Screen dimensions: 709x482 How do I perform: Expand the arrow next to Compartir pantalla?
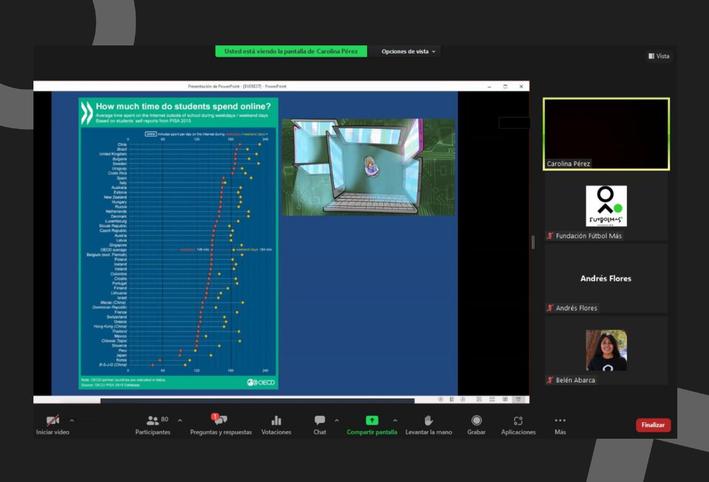pos(392,420)
